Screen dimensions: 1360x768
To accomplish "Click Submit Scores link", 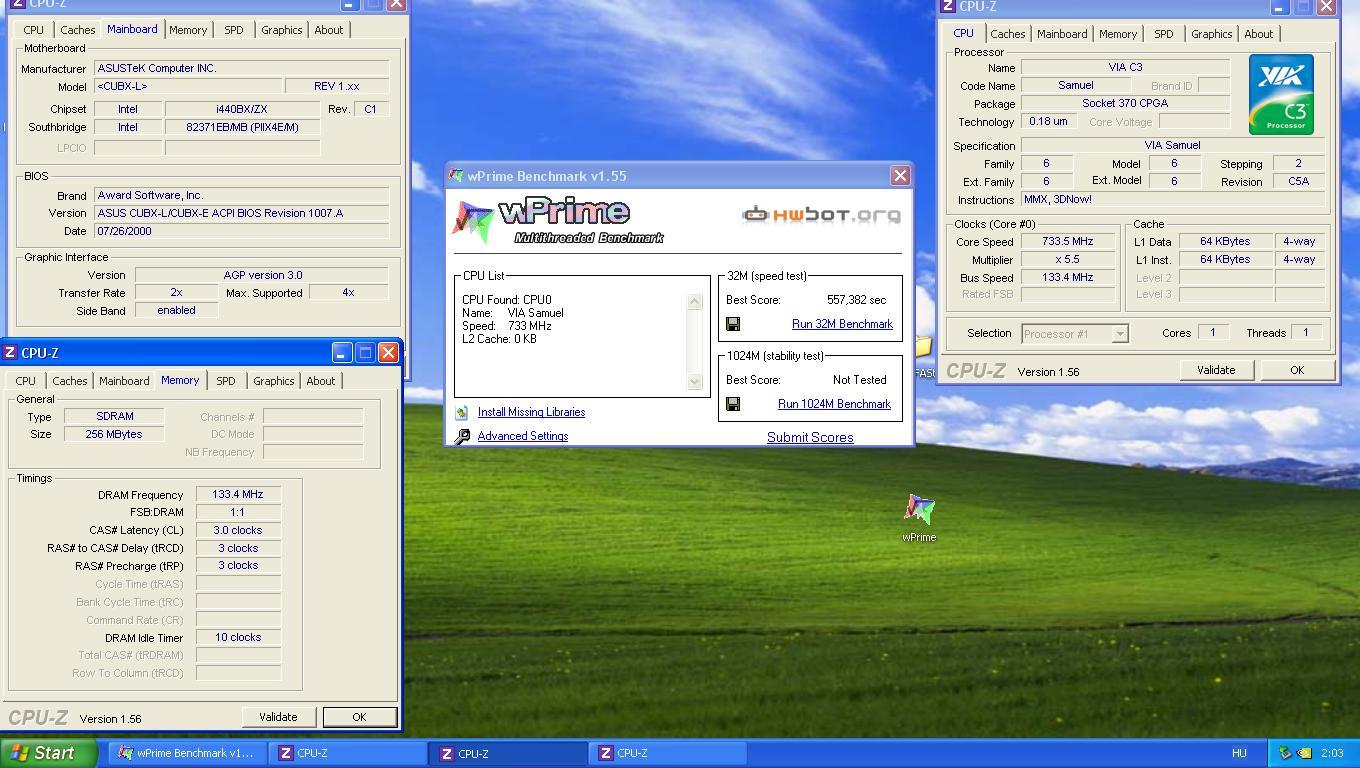I will tap(810, 437).
